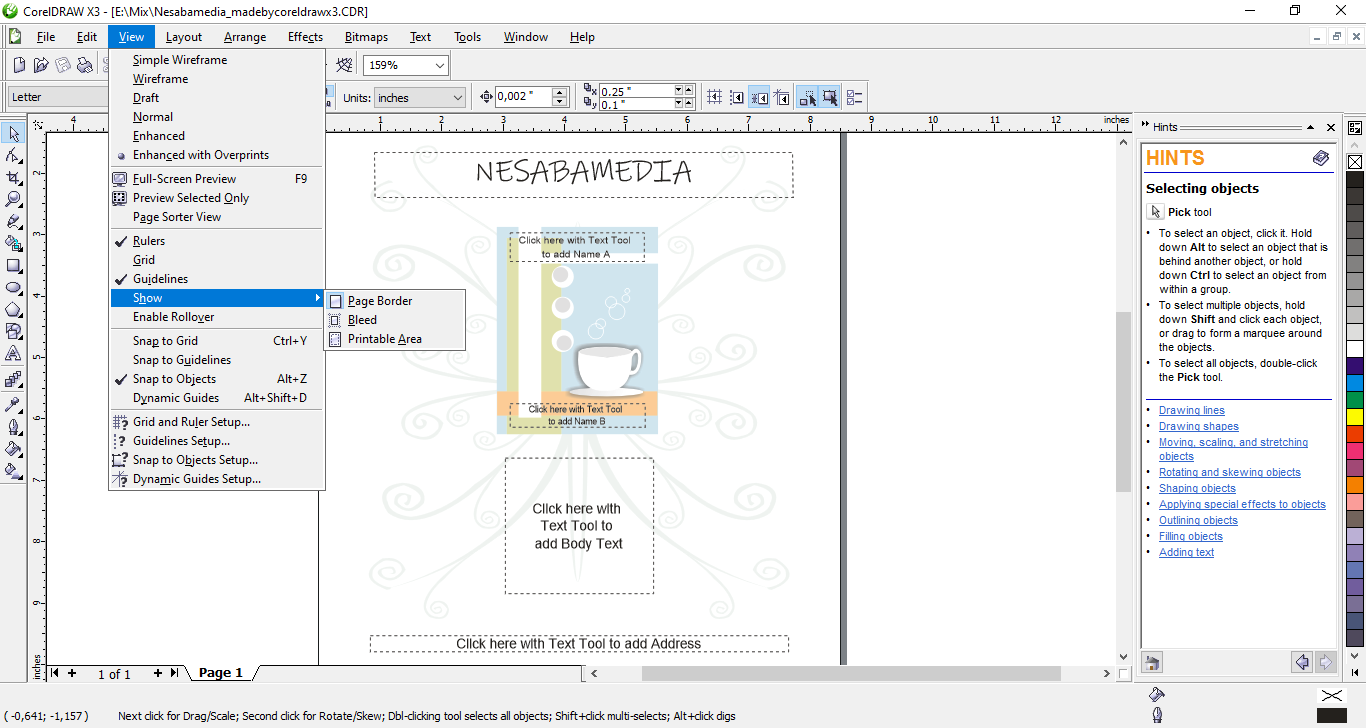Expand the Units inches dropdown
1366x728 pixels.
pyautogui.click(x=458, y=98)
